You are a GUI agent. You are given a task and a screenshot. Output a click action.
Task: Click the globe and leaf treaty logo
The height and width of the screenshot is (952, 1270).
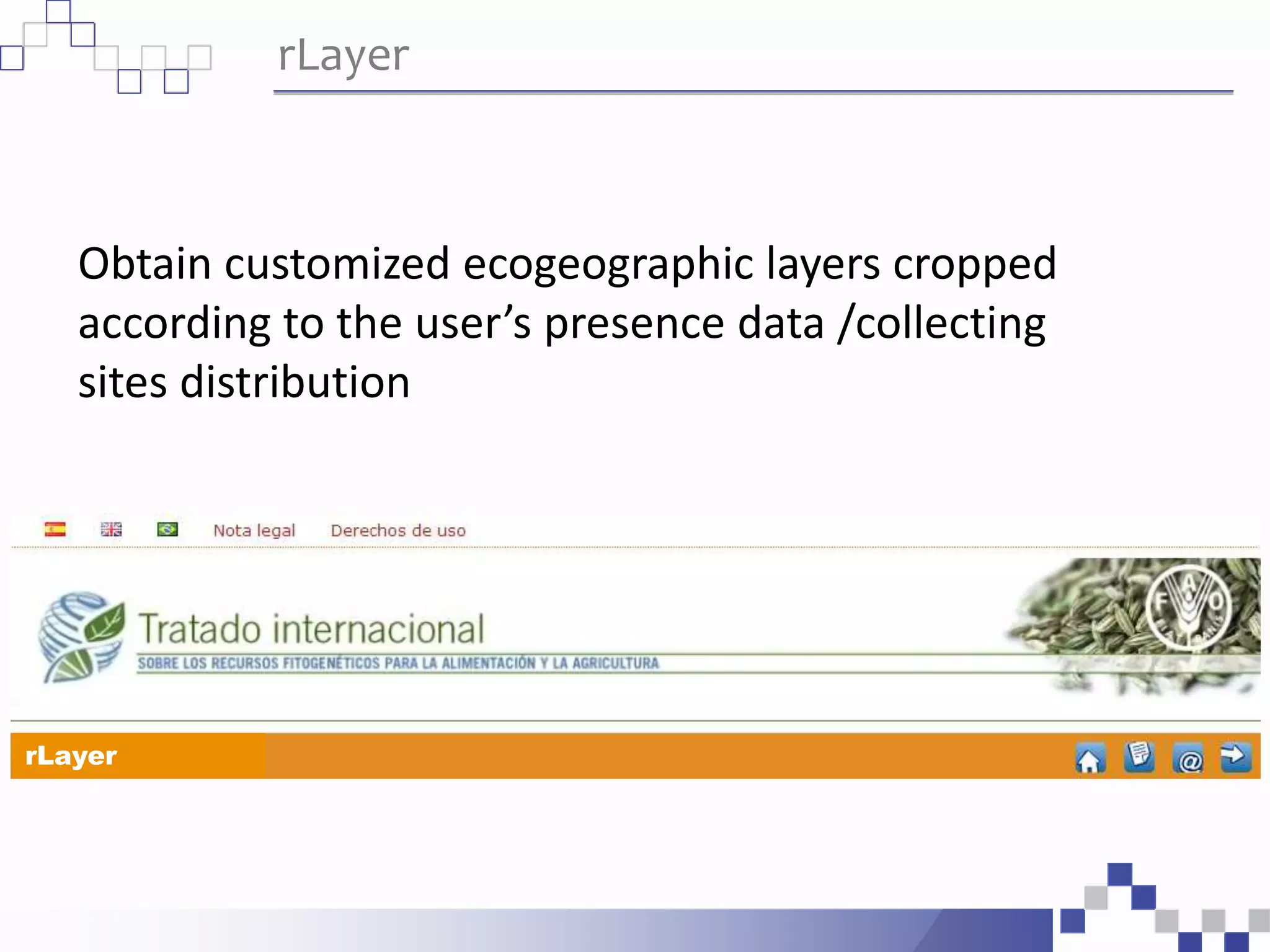point(81,637)
